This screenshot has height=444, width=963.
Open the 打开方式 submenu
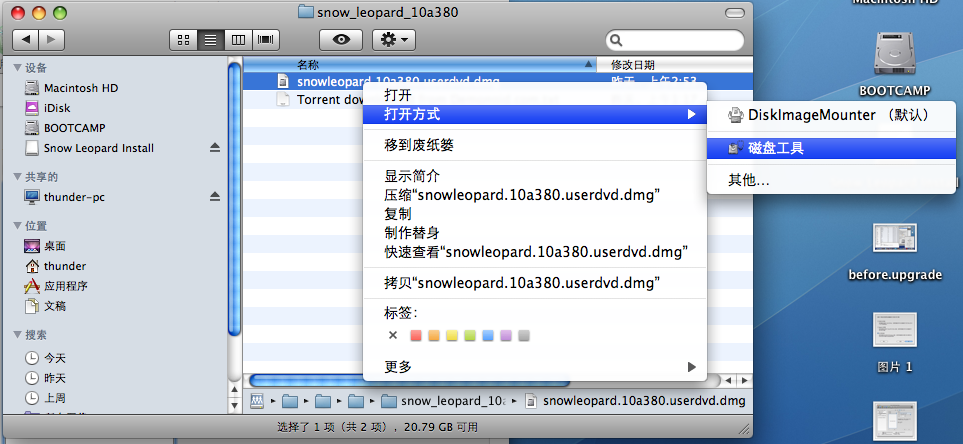pyautogui.click(x=534, y=114)
